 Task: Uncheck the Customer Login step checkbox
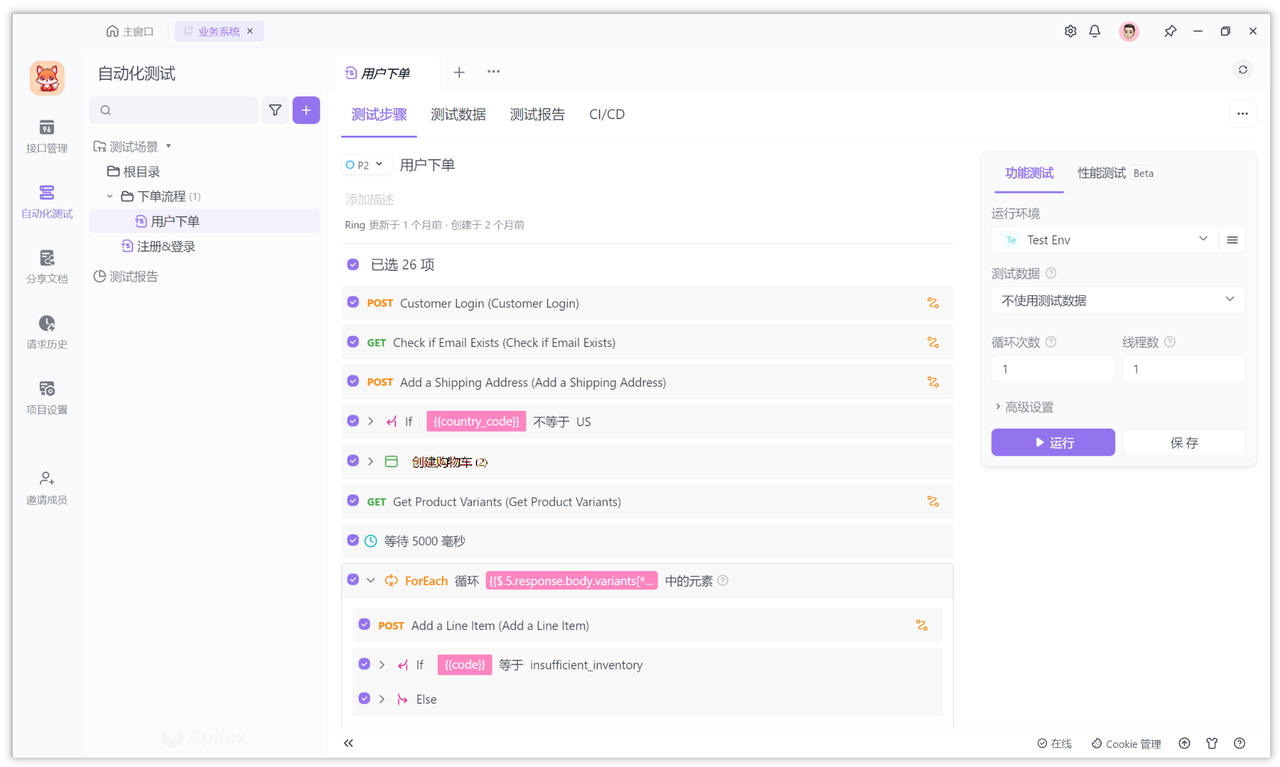coord(353,302)
